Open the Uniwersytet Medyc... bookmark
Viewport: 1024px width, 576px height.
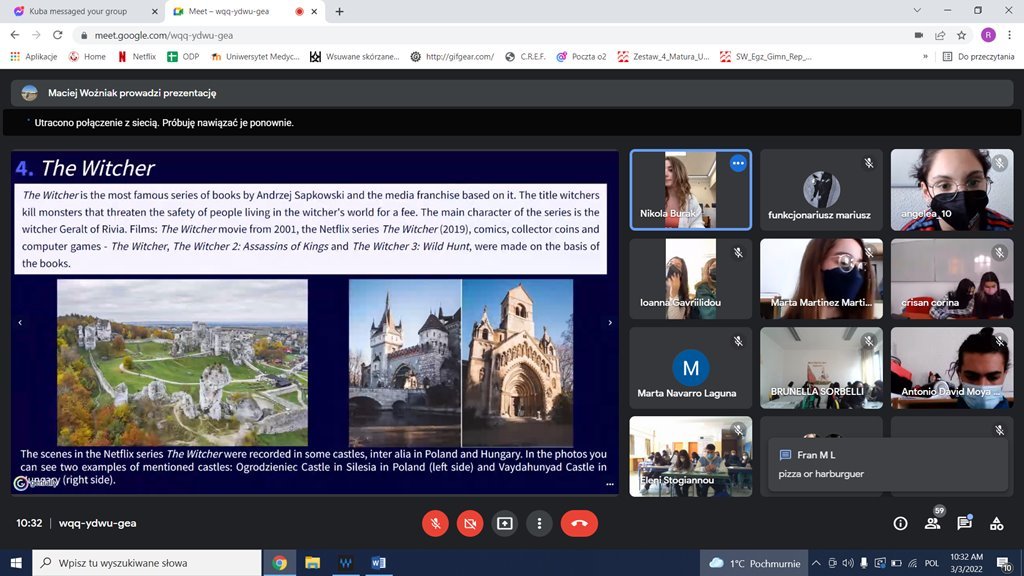[x=255, y=57]
